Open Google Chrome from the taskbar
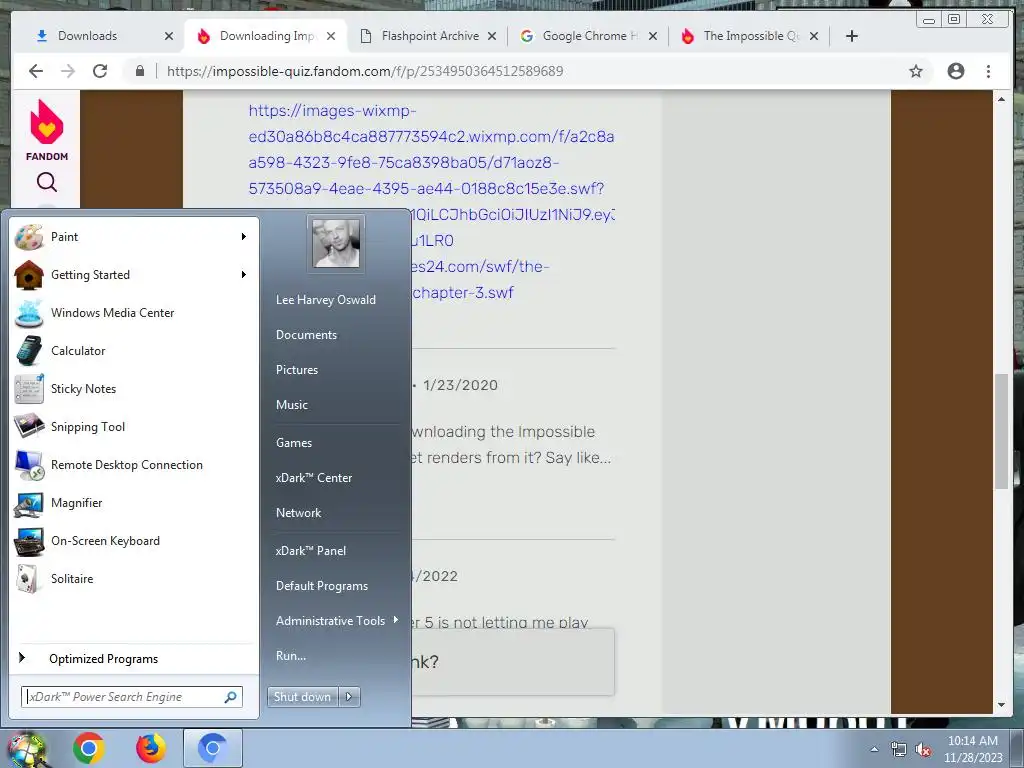1024x768 pixels. (89, 748)
